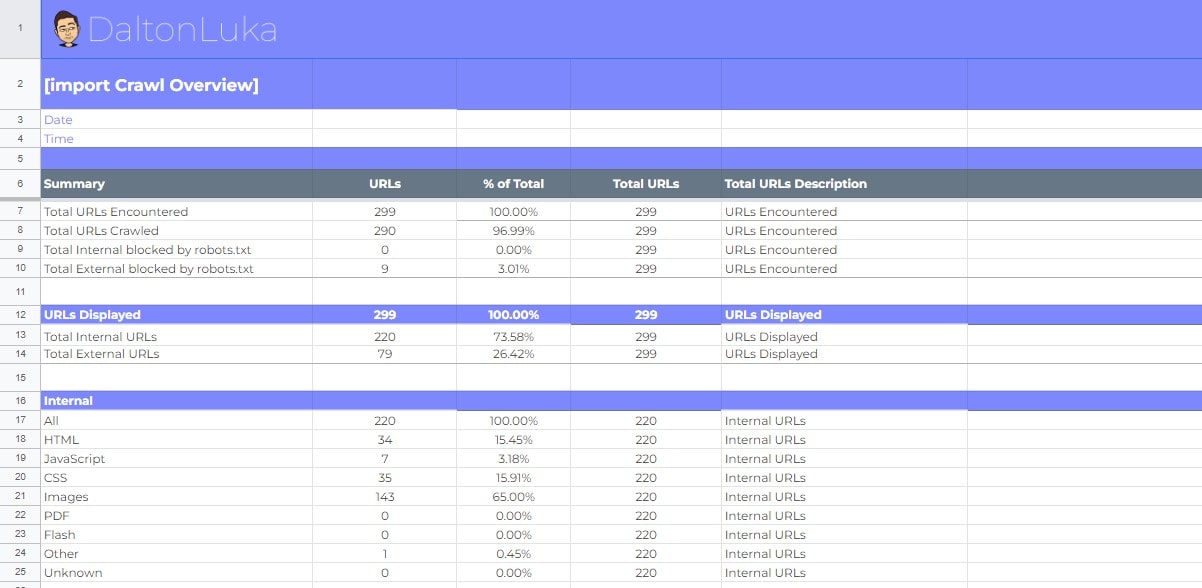Click the Total URLs header cell
The width and height of the screenshot is (1202, 588).
click(645, 184)
